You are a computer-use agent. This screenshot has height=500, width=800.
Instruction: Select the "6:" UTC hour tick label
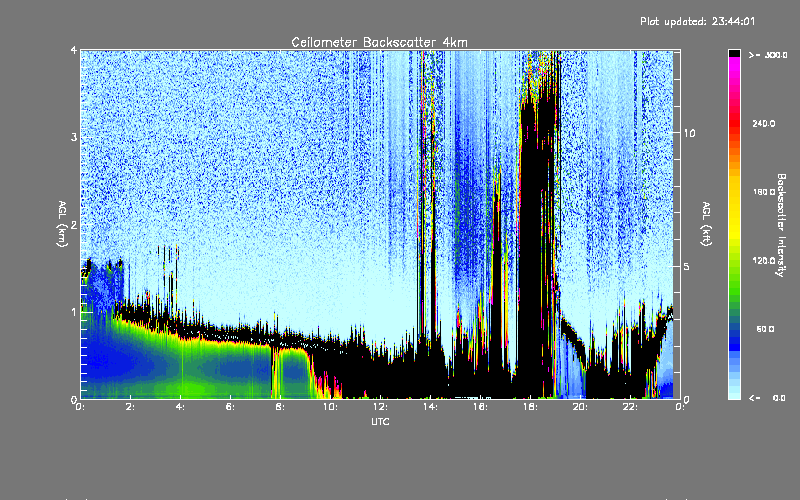[x=230, y=407]
